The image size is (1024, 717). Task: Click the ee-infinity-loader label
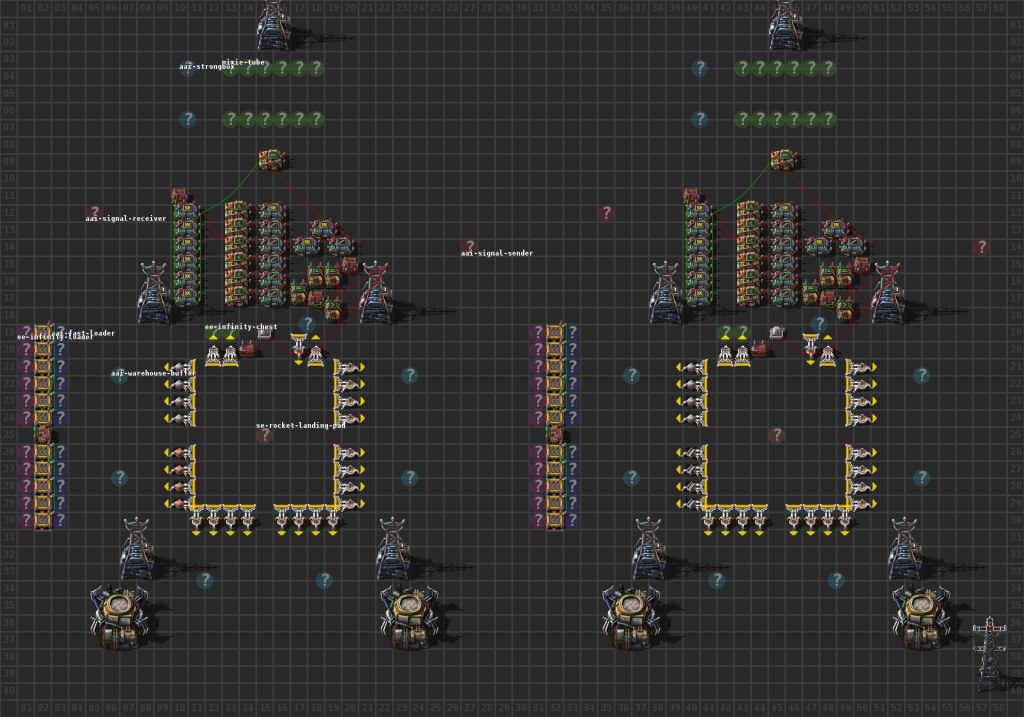tap(55, 337)
